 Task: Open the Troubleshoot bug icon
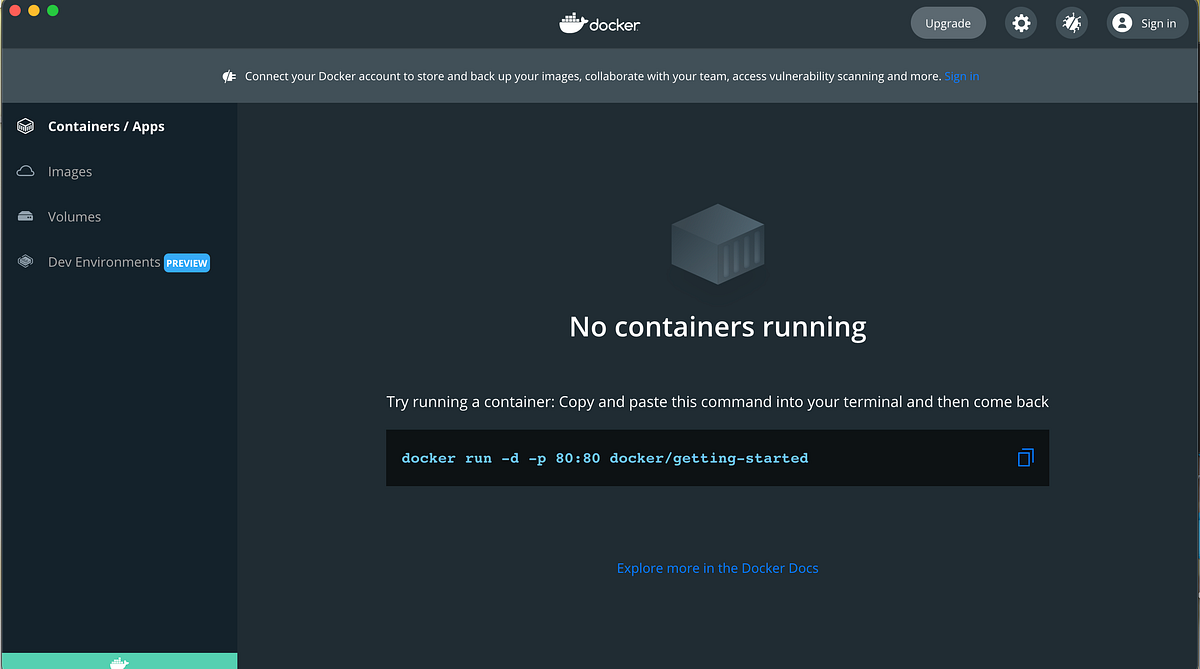pos(1071,22)
